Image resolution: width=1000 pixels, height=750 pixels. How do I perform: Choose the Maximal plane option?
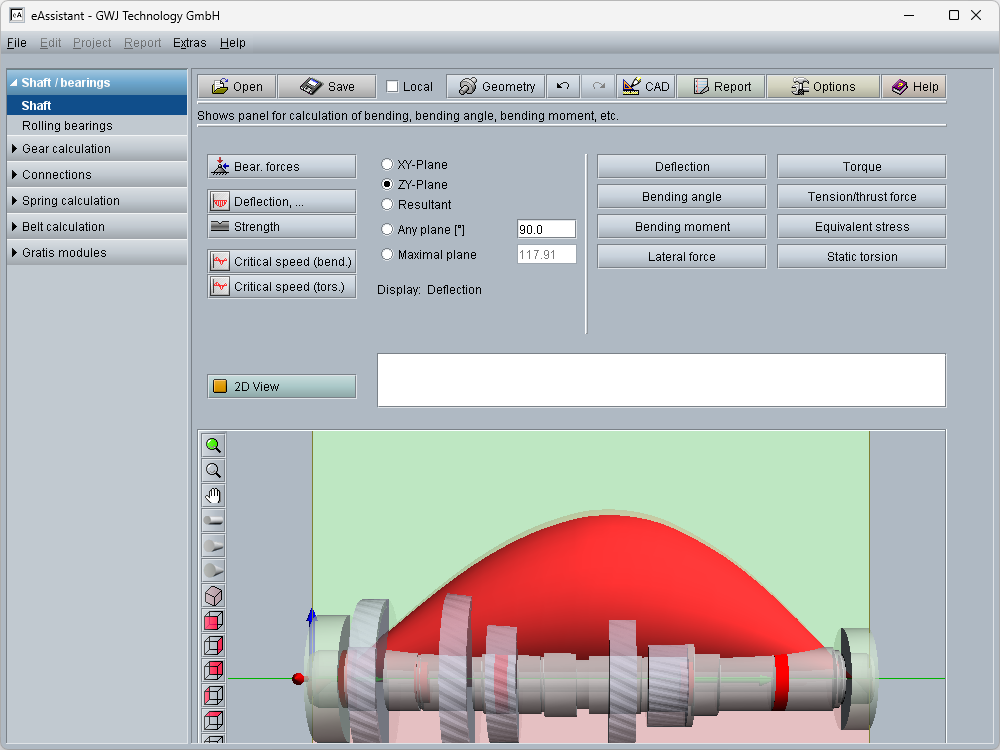click(x=387, y=255)
